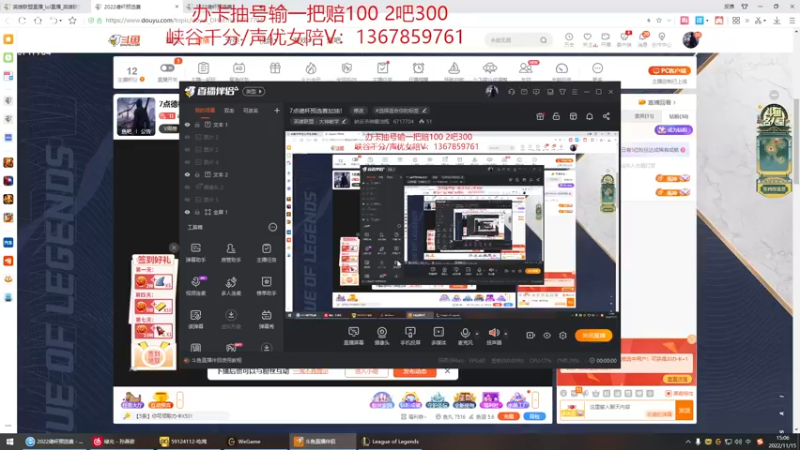Click the gift box icon above preview
The image size is (800, 450).
540,116
